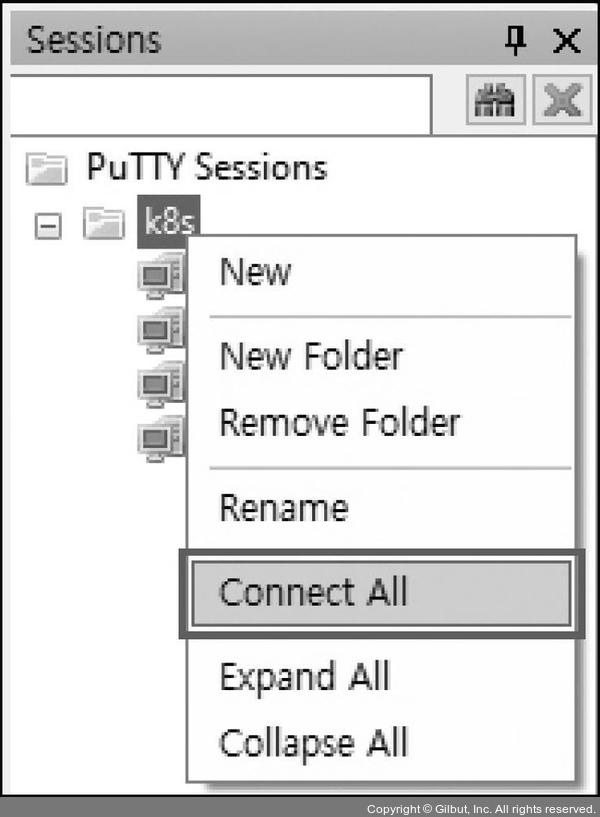
Task: Select Remove Folder menu entry
Action: click(340, 422)
